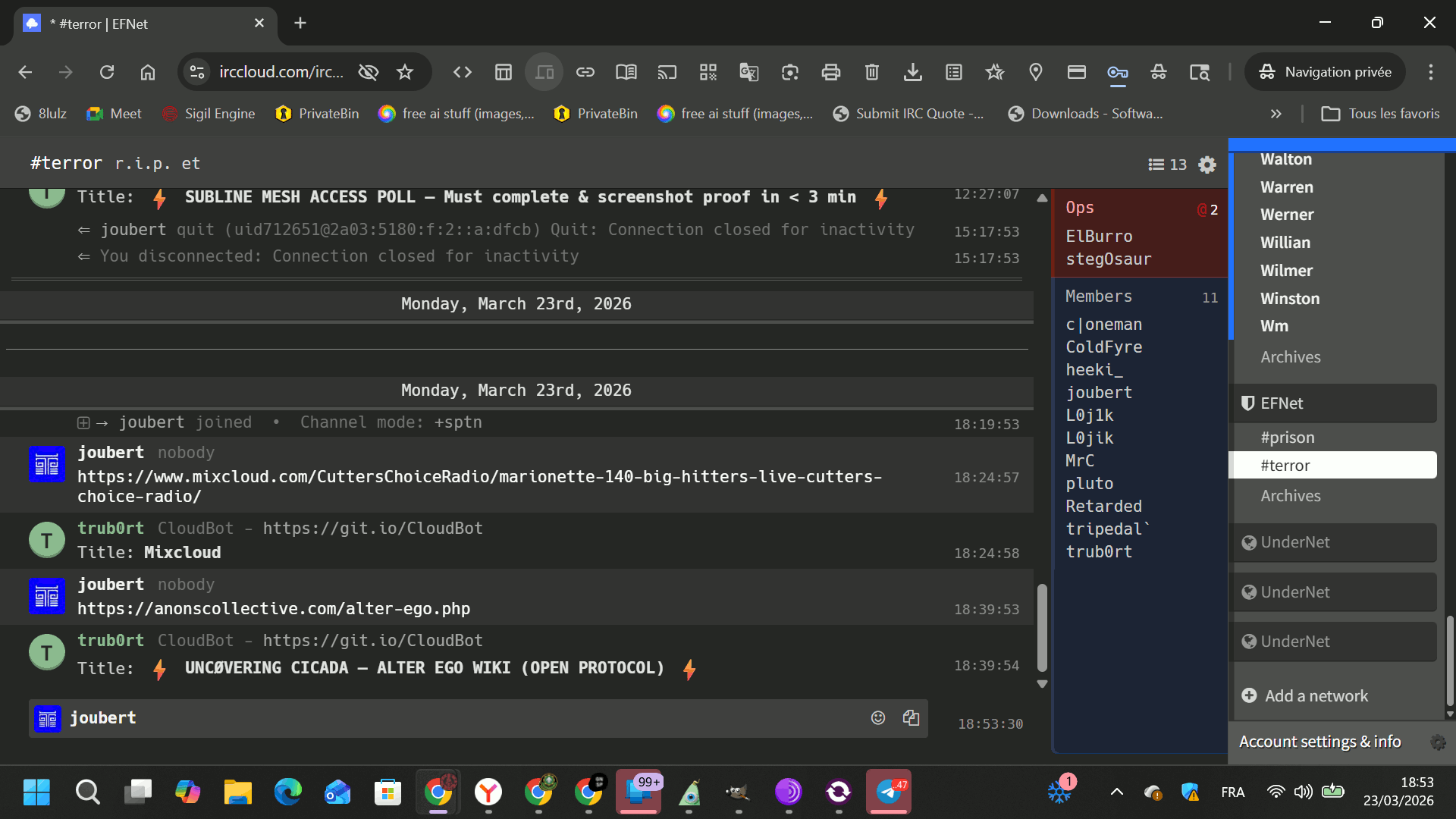This screenshot has height=819, width=1456.
Task: Open the account settings gear icon
Action: 1438,742
